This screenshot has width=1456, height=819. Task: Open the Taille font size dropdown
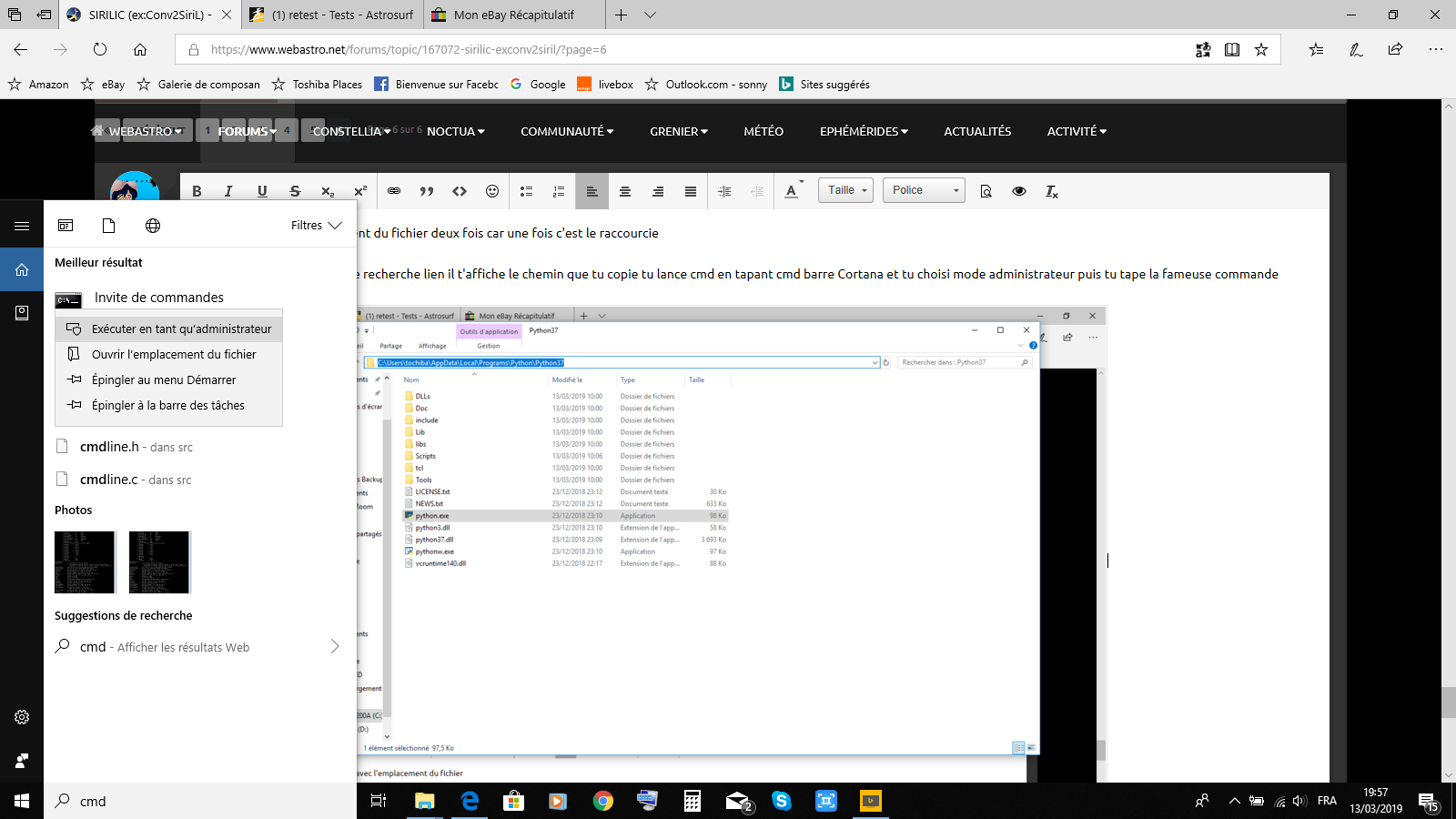tap(846, 190)
